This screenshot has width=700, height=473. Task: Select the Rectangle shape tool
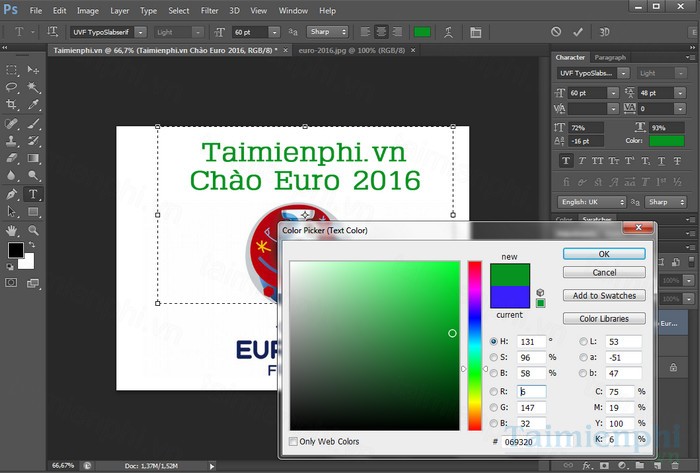pos(33,212)
